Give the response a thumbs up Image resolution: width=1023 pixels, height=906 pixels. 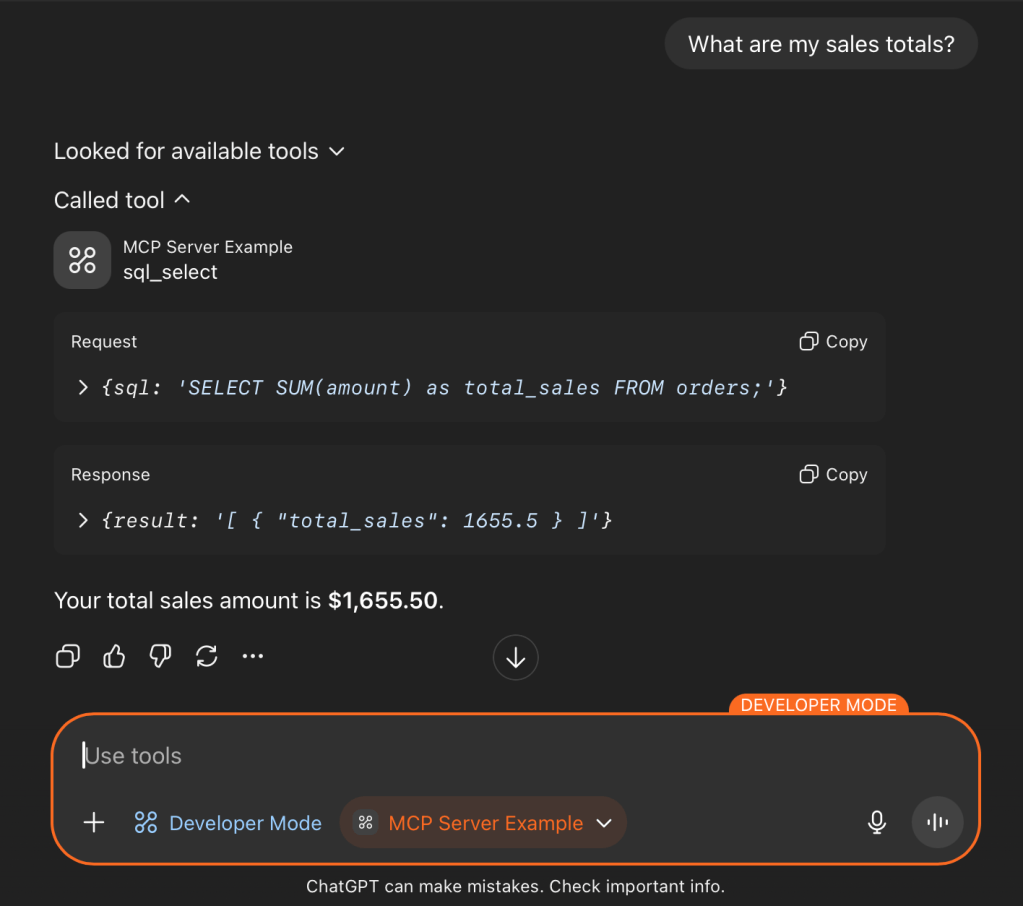[x=114, y=656]
